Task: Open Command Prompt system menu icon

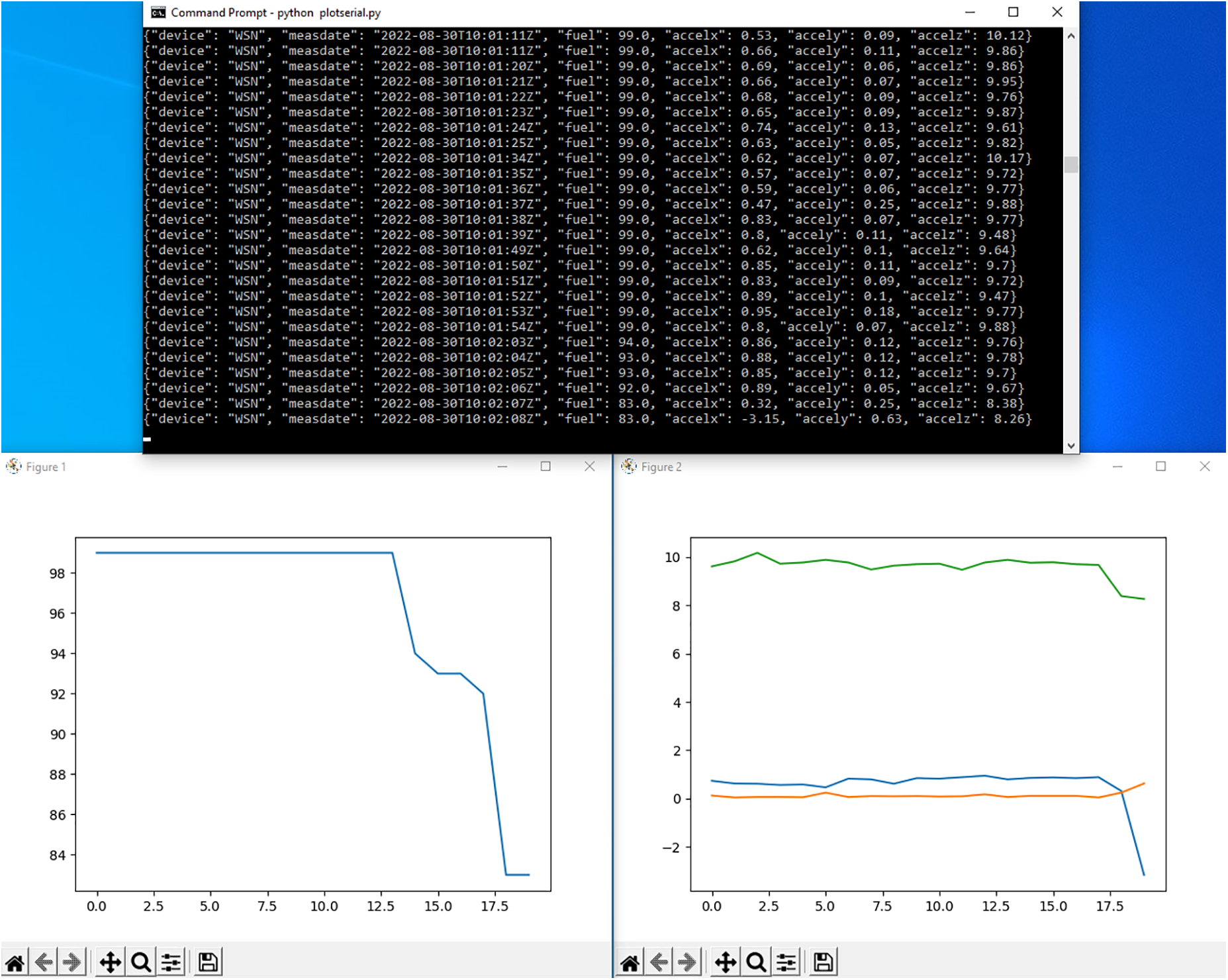Action: (x=158, y=13)
